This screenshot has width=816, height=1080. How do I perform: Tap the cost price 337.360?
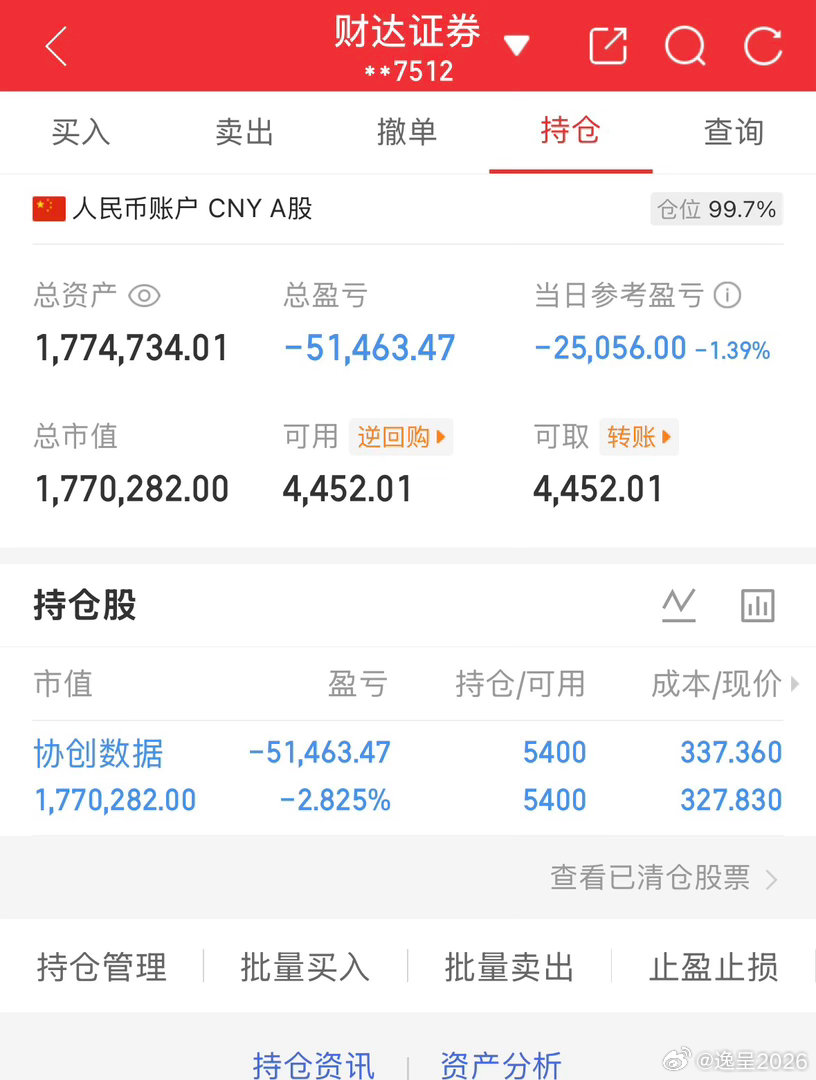click(731, 752)
